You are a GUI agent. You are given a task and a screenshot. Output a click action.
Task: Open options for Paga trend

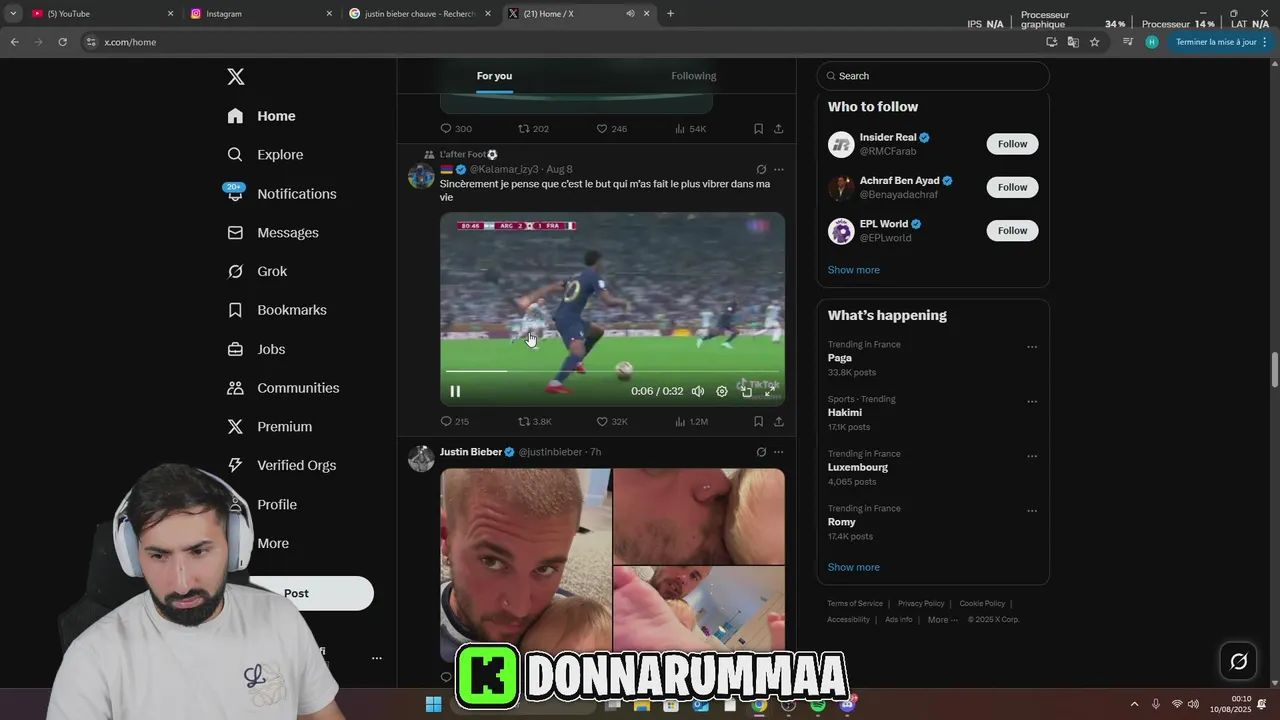[1032, 347]
